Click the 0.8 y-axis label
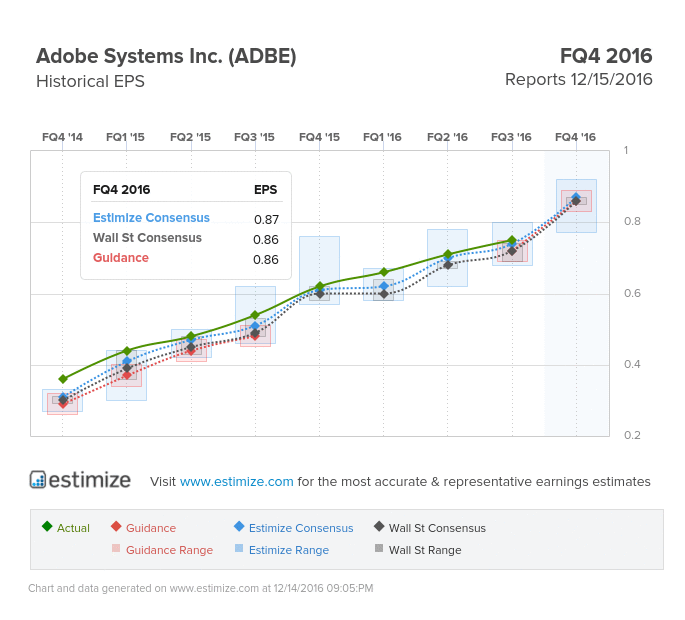Viewport: 685px width, 620px height. pyautogui.click(x=632, y=222)
